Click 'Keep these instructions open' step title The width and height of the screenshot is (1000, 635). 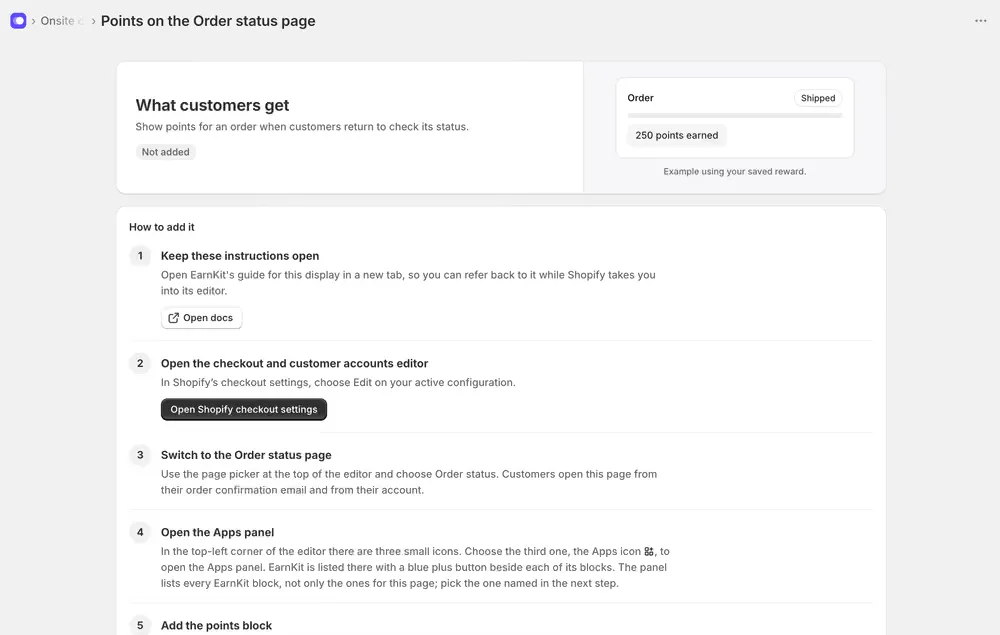pos(240,256)
